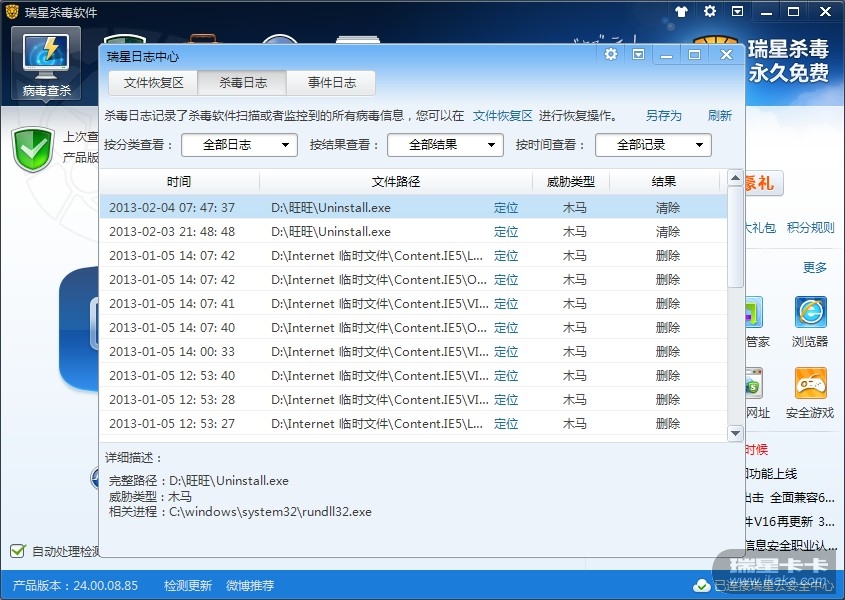Toggle 自动处理 checkbox in main window
This screenshot has height=600, width=845.
click(18, 551)
